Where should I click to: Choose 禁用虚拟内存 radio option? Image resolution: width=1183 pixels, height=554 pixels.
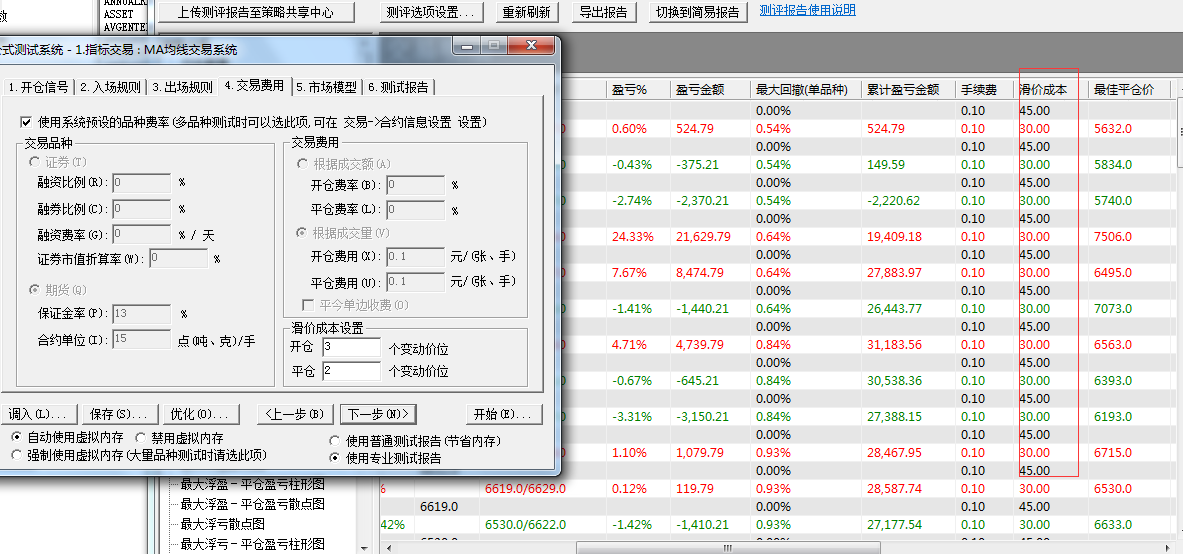(141, 438)
